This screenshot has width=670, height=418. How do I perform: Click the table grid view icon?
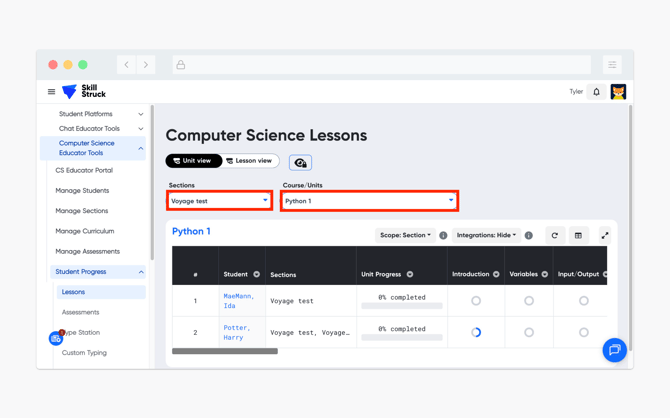click(578, 235)
